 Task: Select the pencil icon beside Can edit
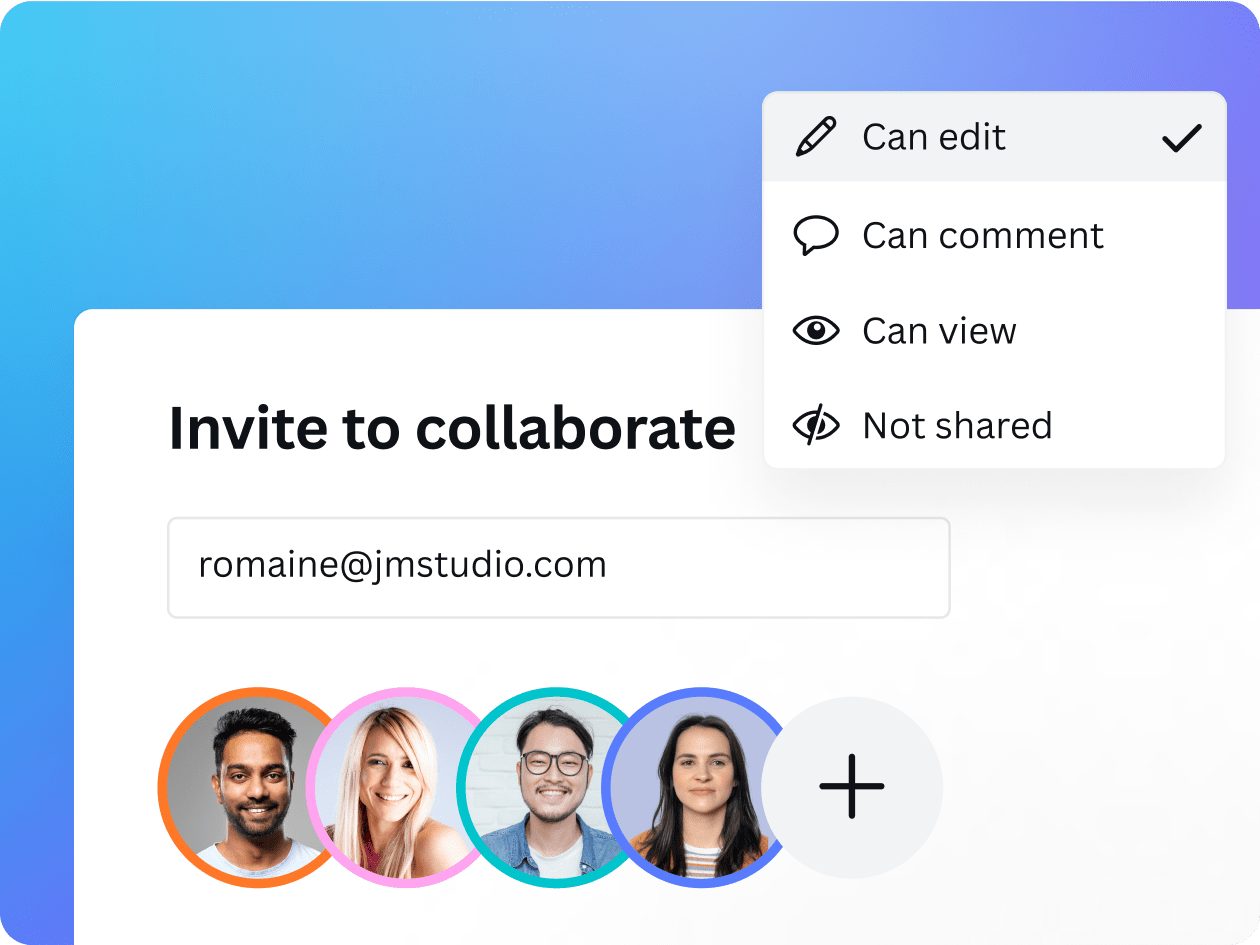tap(817, 136)
